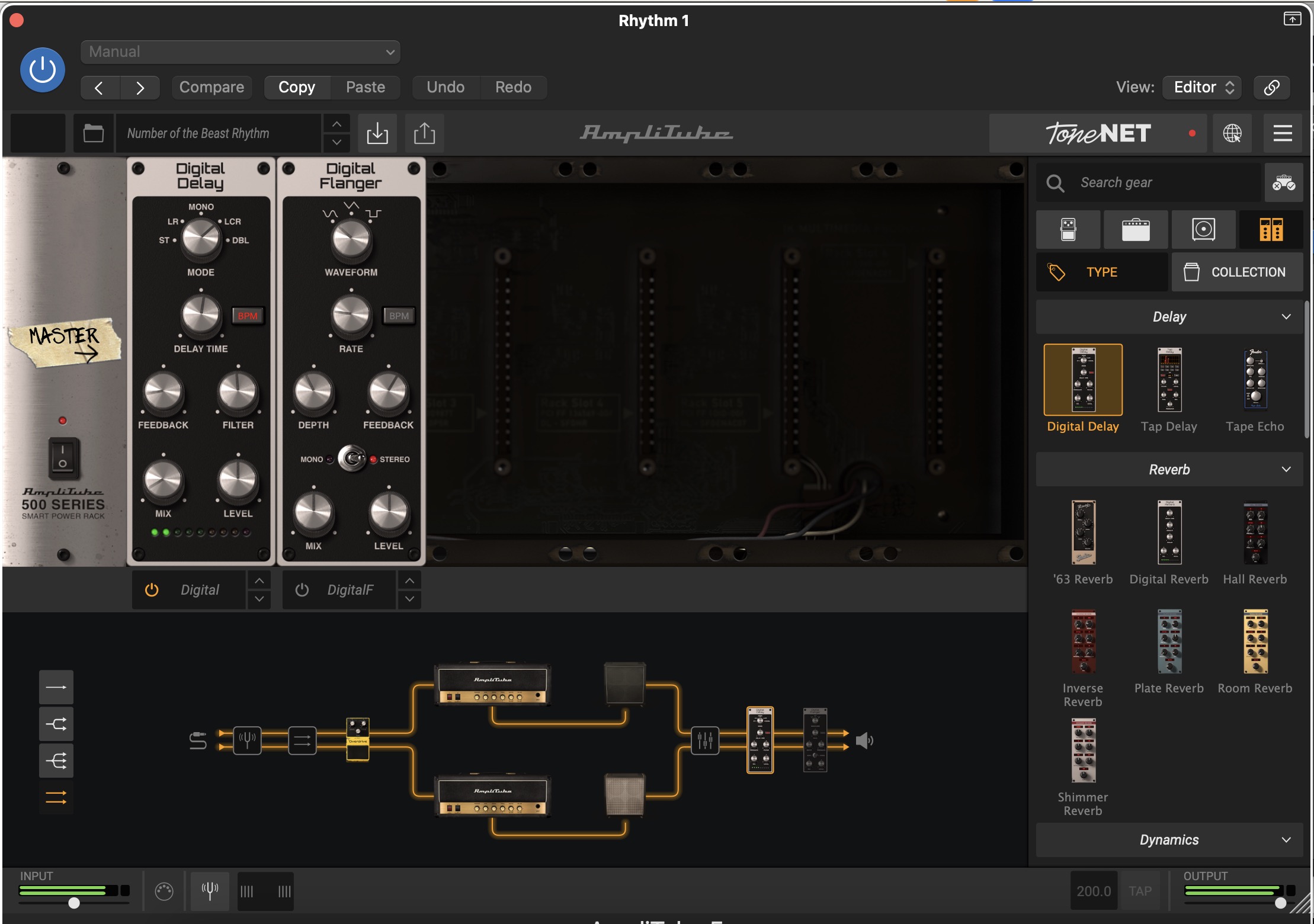Image resolution: width=1314 pixels, height=924 pixels.
Task: Toggle the Digital Flanger BPM sync button
Action: 399,316
